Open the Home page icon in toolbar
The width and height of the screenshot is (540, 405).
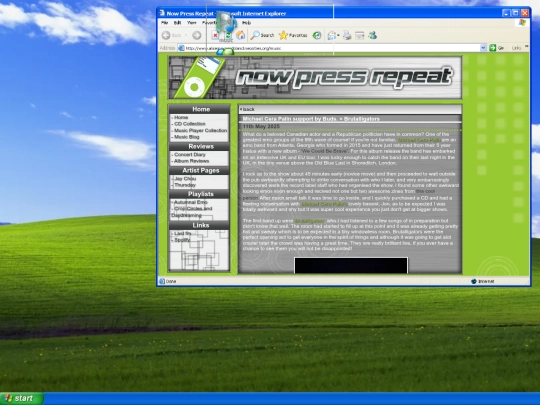(x=240, y=35)
